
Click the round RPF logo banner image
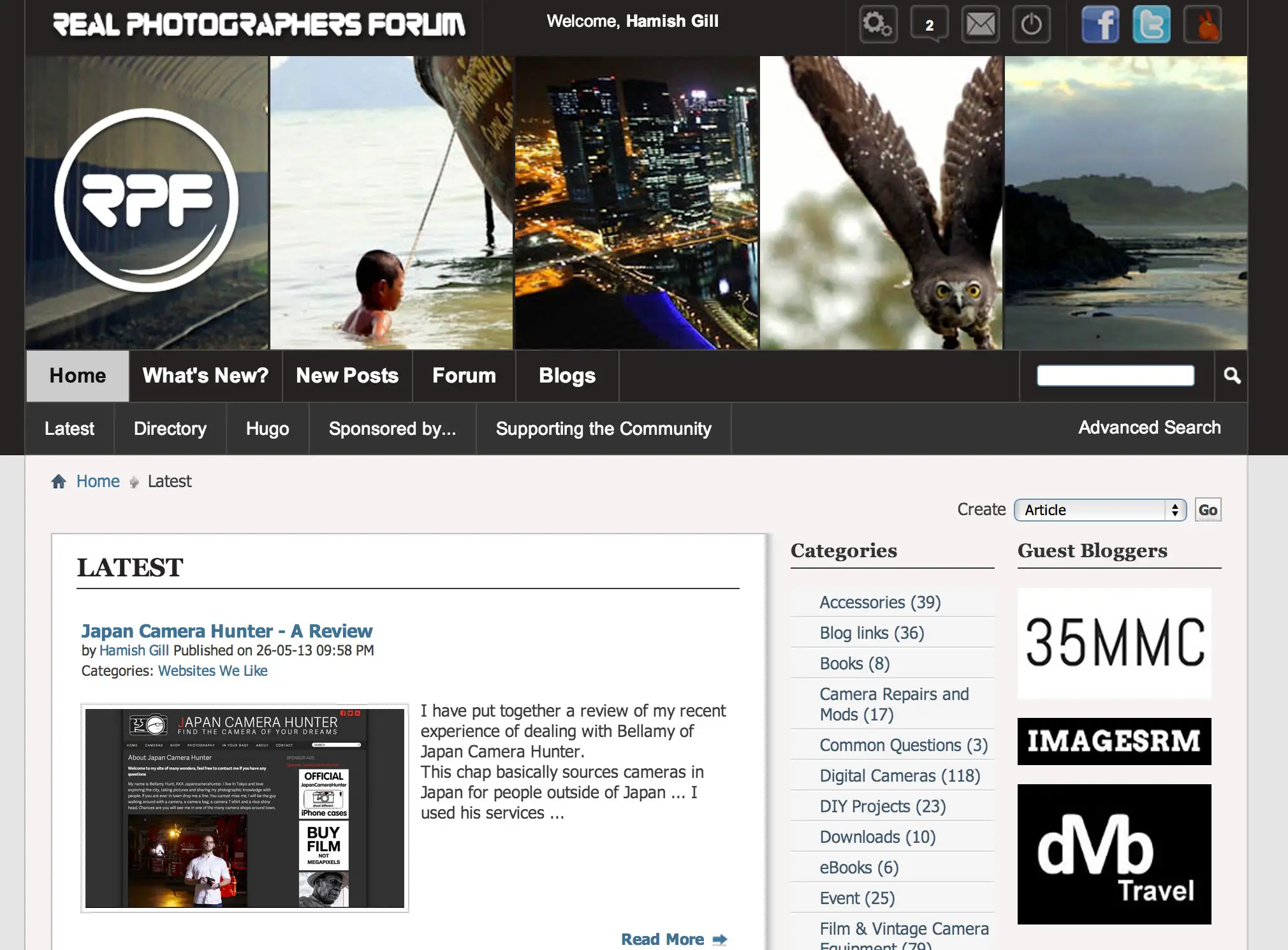click(147, 202)
